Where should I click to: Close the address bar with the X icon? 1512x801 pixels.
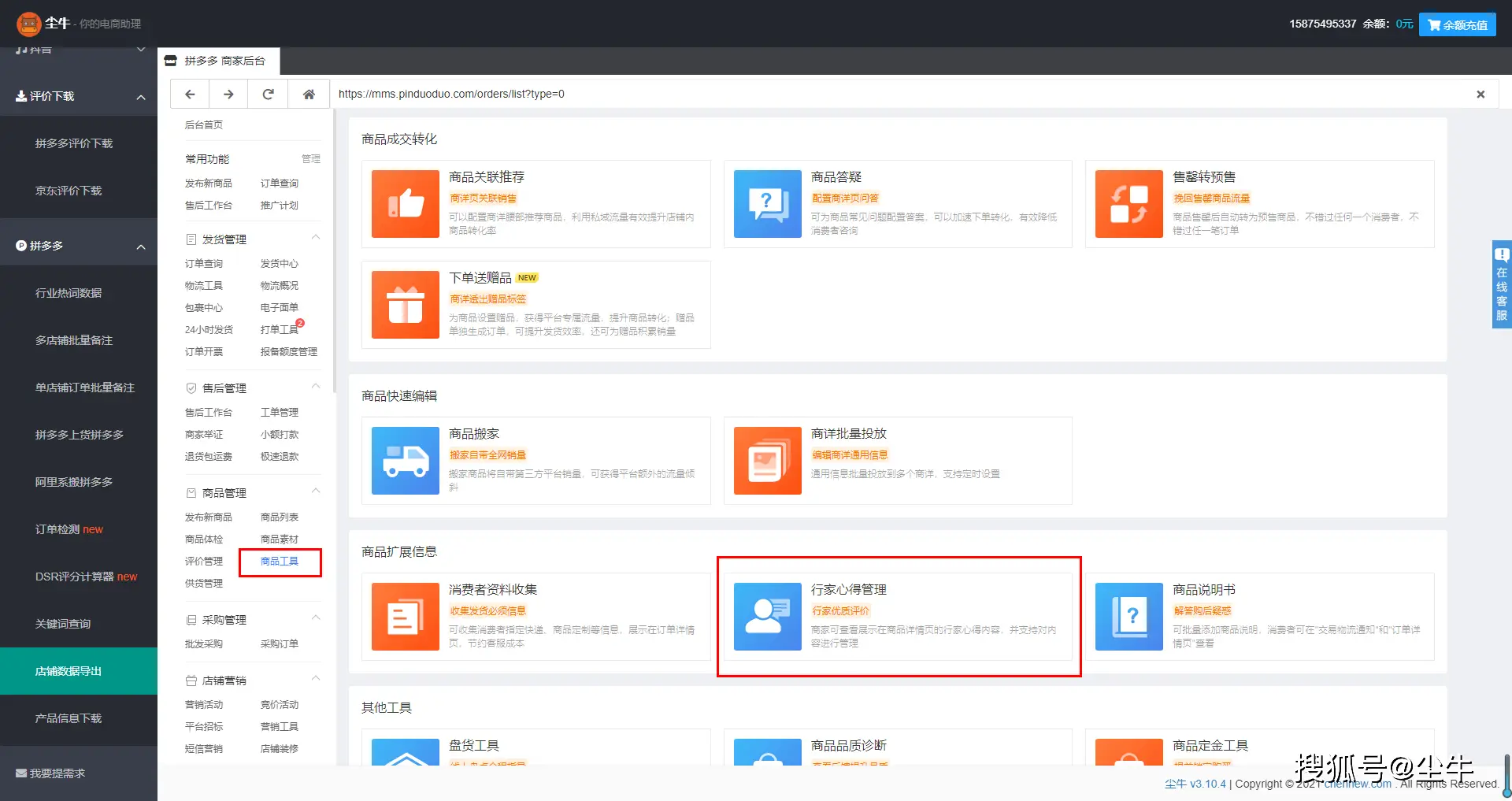(1480, 95)
